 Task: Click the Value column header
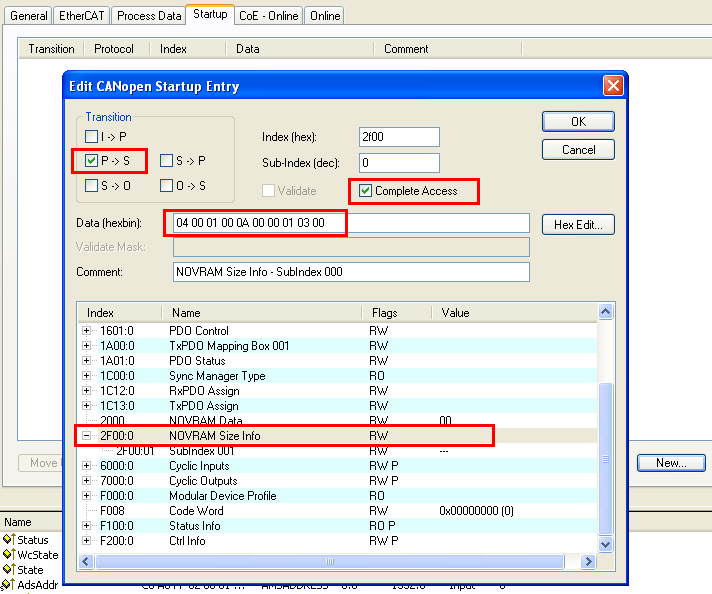[514, 313]
